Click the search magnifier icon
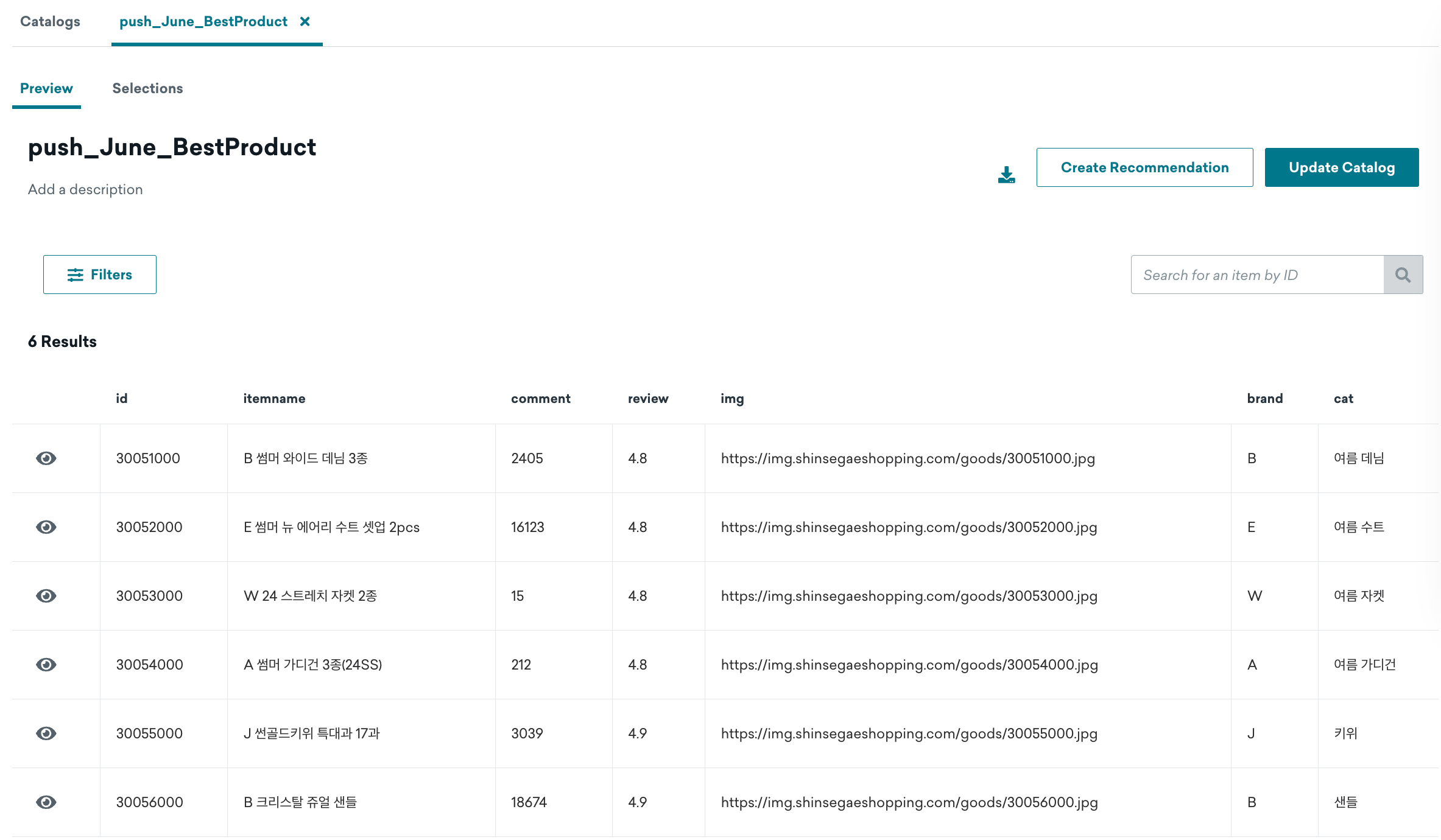The image size is (1441, 840). click(x=1403, y=275)
